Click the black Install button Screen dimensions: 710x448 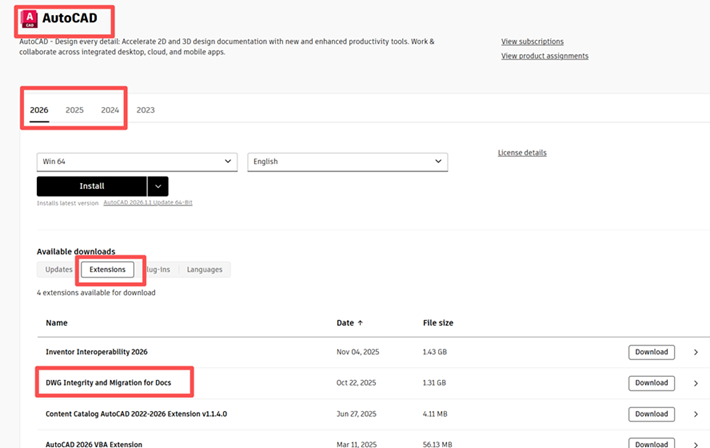(91, 186)
